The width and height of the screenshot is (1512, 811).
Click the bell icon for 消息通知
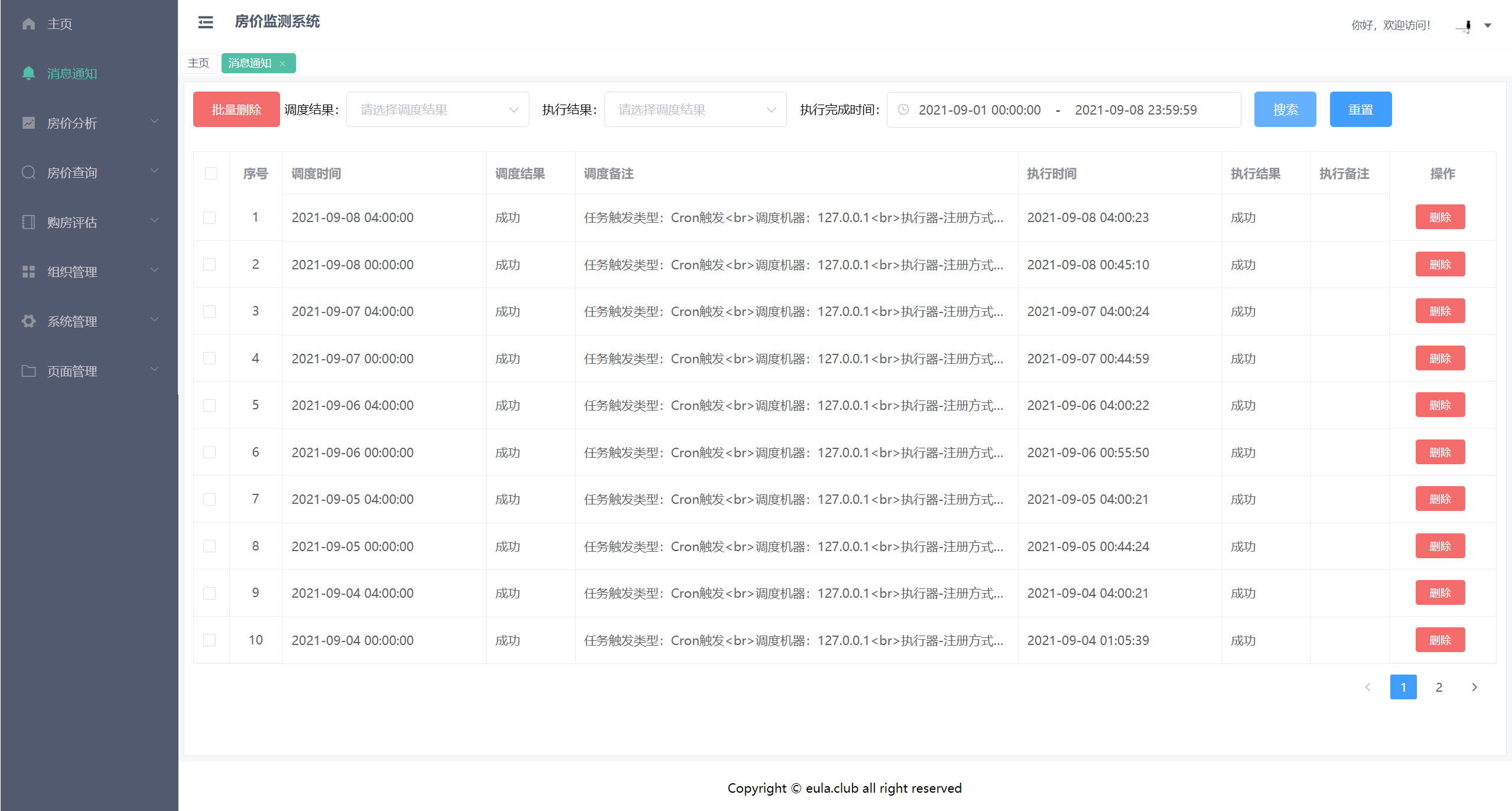click(28, 73)
